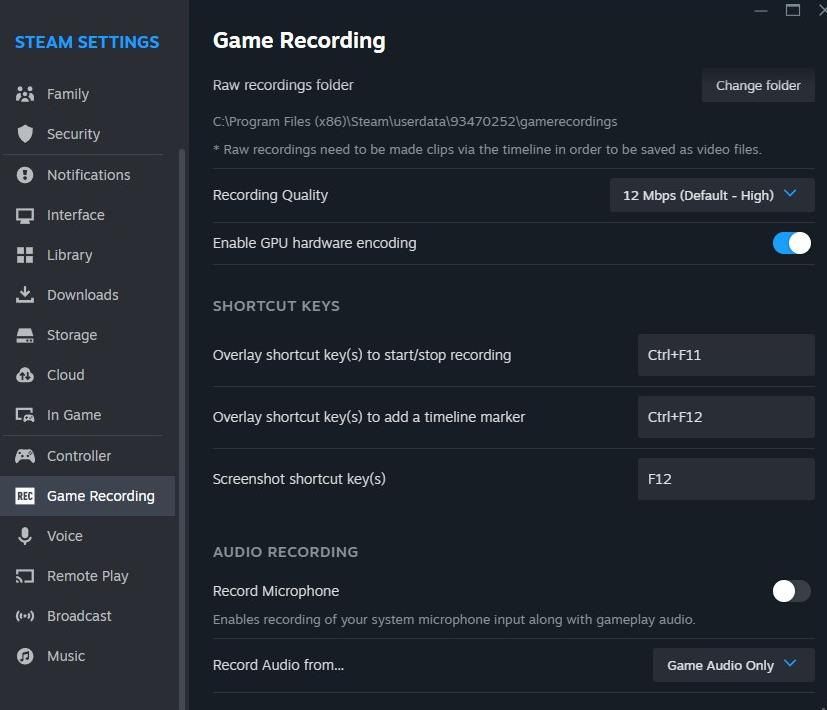Click the Ctrl+F11 start/stop recording shortcut field
Image resolution: width=827 pixels, height=710 pixels.
point(726,355)
